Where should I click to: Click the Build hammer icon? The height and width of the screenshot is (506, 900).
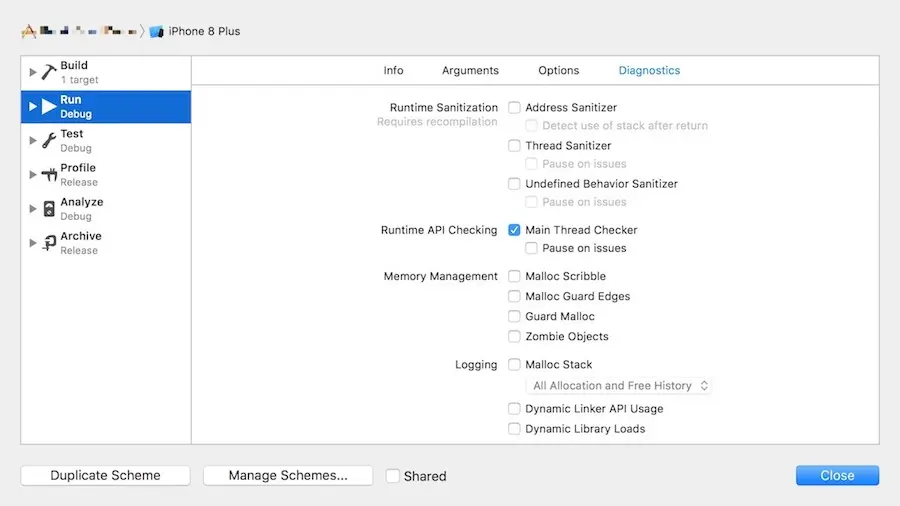coord(49,72)
